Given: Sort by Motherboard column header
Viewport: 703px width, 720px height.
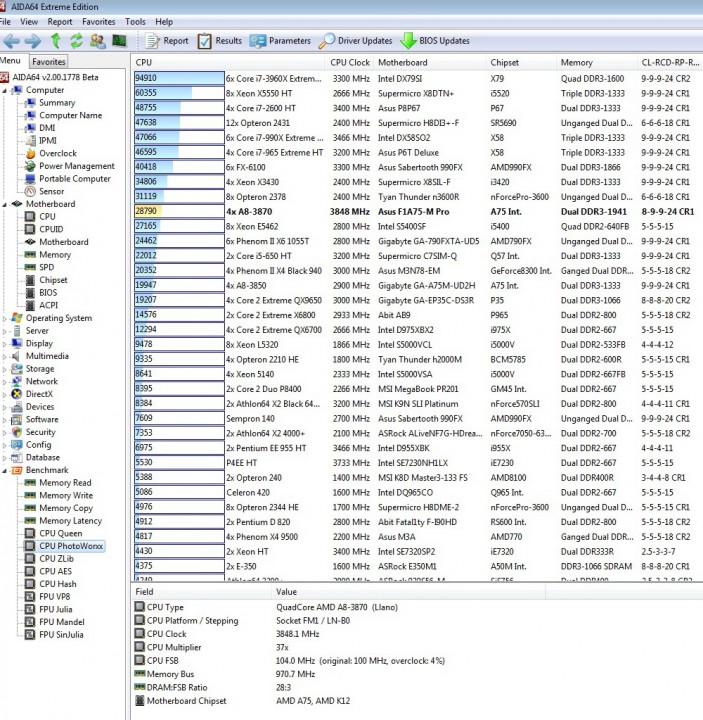Looking at the screenshot, I should tap(430, 62).
